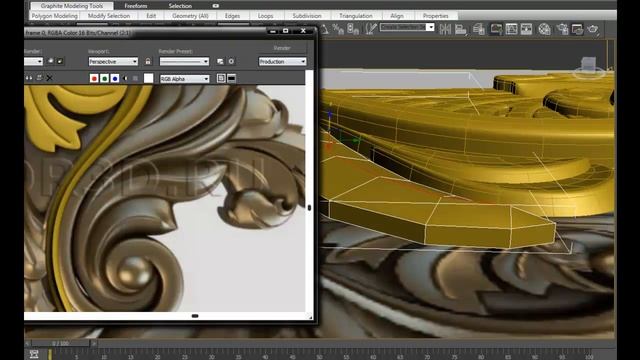Click the percent snap toggle icon
640x360 pixels.
(x=338, y=29)
